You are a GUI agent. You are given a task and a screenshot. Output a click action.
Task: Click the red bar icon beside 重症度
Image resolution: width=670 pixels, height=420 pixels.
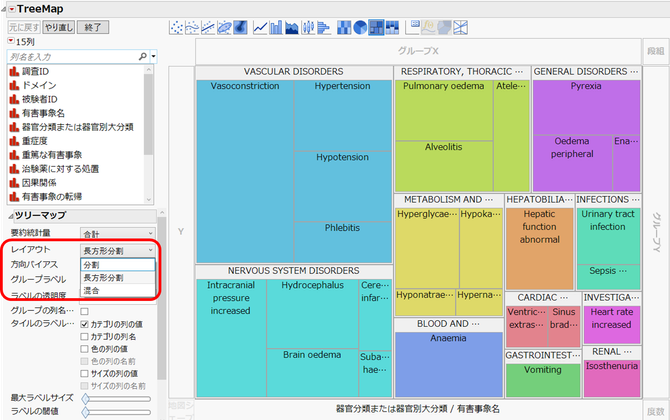tap(14, 141)
